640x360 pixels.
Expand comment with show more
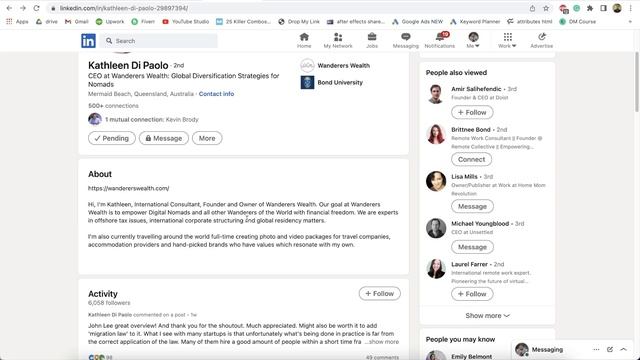point(384,342)
